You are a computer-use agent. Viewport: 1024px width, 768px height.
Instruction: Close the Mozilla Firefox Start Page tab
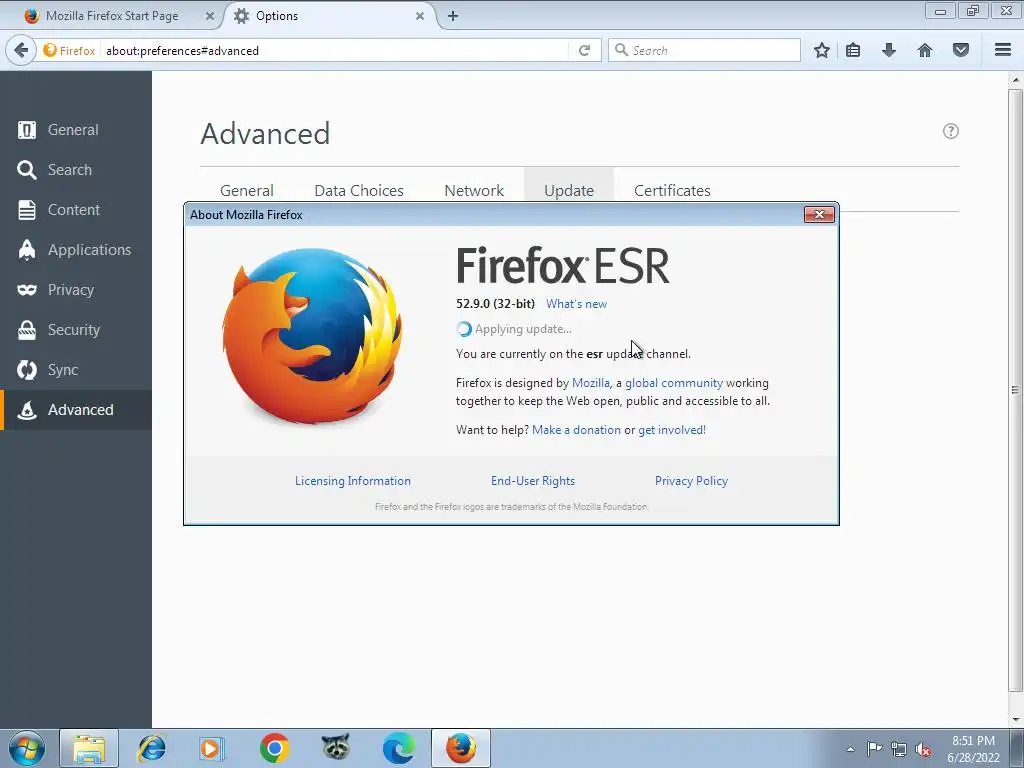click(210, 16)
